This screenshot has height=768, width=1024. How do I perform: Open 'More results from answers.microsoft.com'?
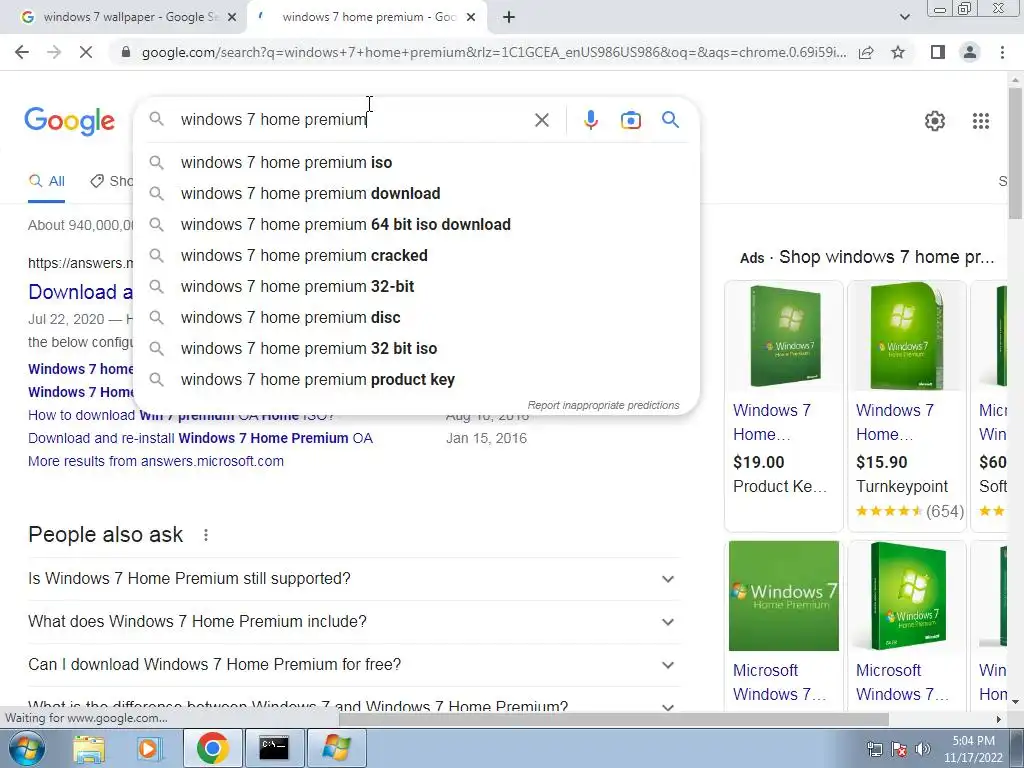tap(156, 461)
